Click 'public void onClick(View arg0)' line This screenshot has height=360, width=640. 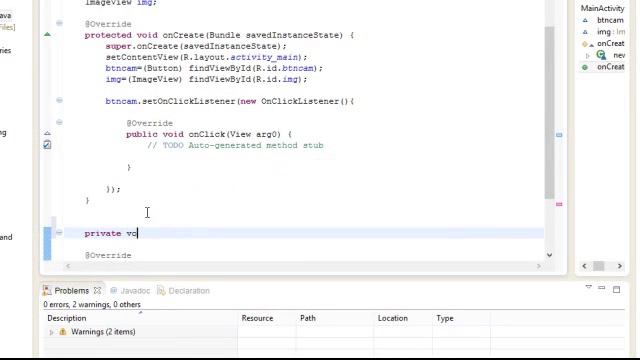pos(209,134)
